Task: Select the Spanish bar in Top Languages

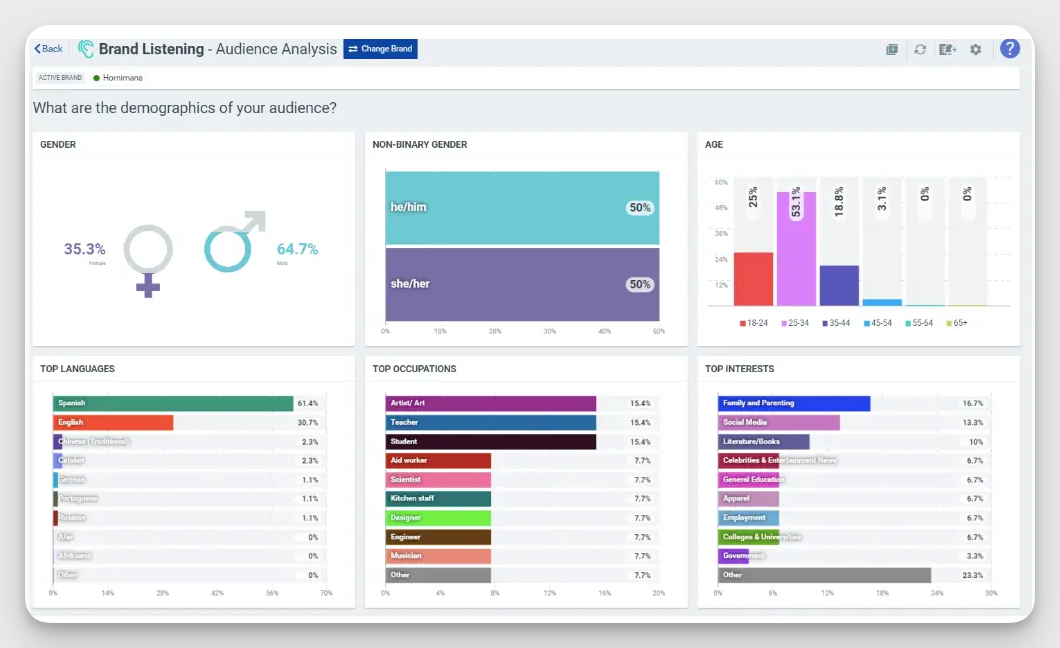Action: point(173,403)
